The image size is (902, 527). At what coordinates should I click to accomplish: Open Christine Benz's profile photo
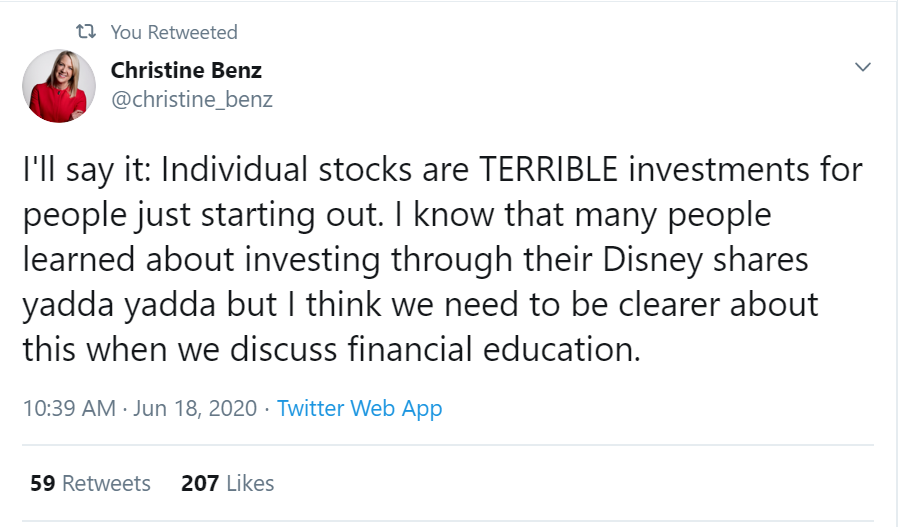[x=62, y=86]
